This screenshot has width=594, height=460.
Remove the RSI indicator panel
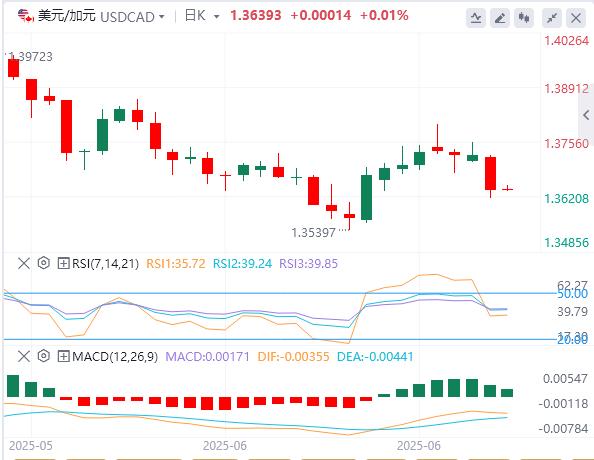(x=24, y=263)
